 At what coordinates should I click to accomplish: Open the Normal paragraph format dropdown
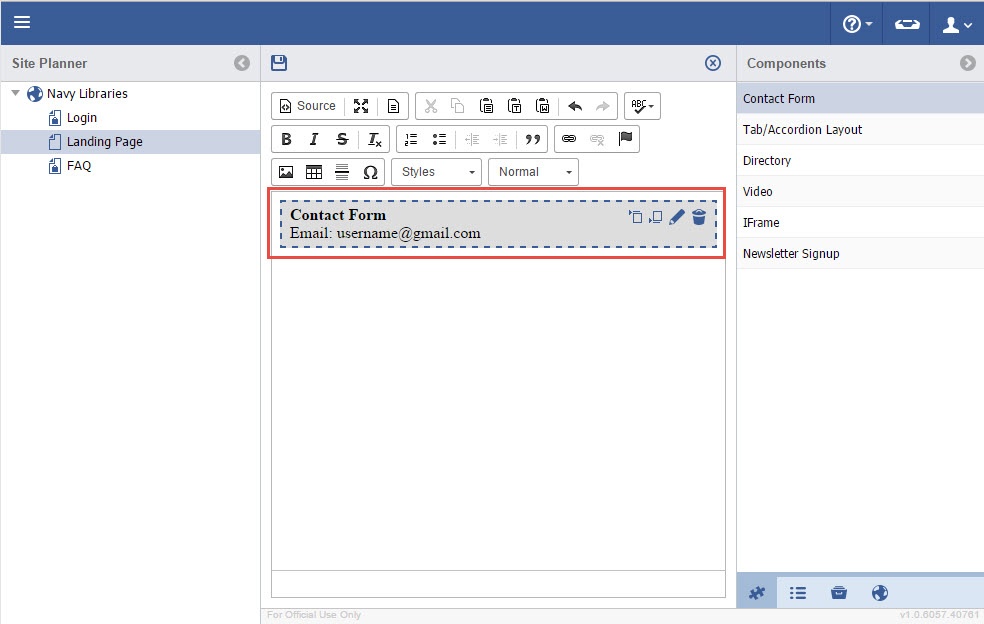(533, 172)
